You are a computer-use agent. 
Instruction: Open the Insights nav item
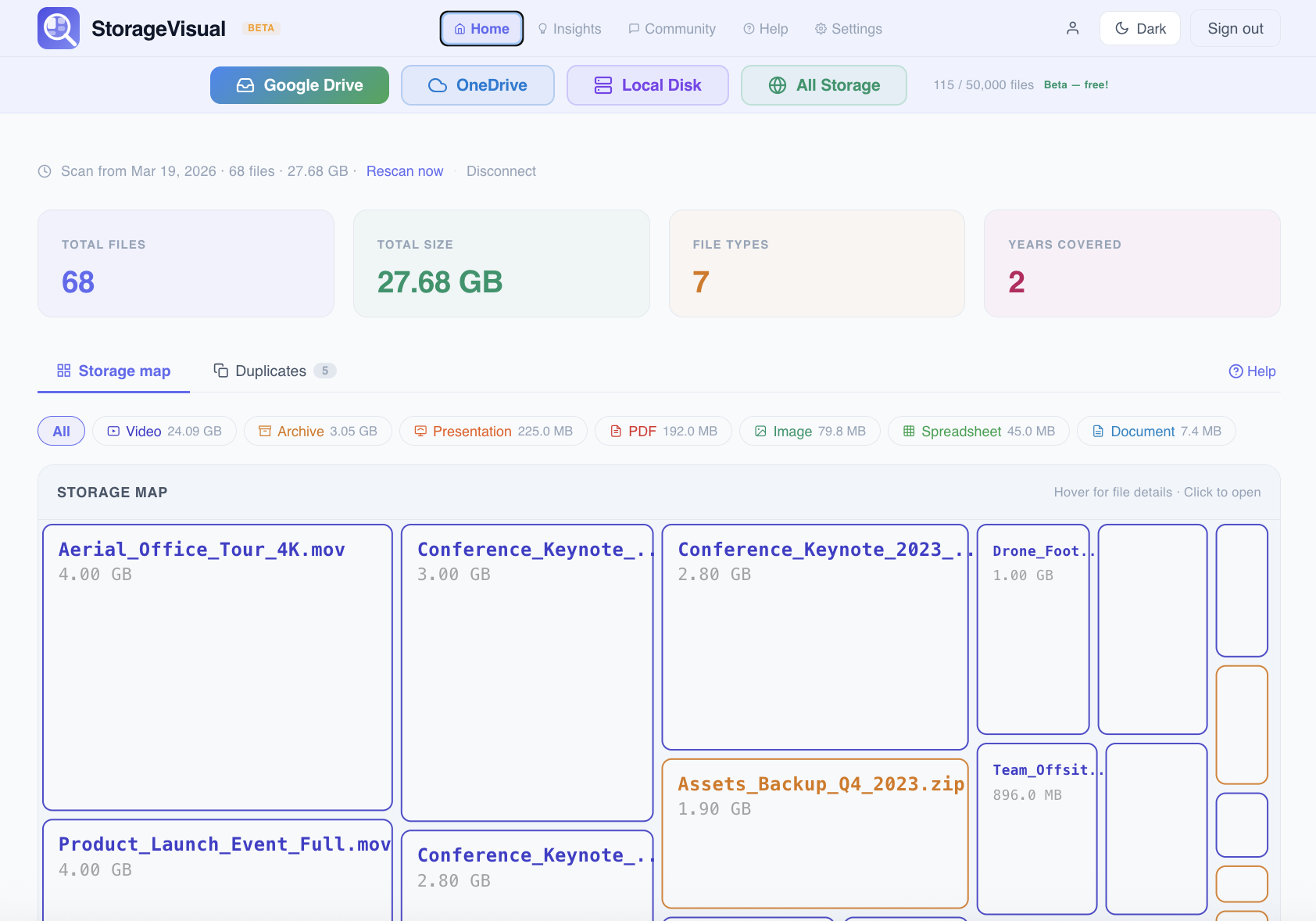570,29
